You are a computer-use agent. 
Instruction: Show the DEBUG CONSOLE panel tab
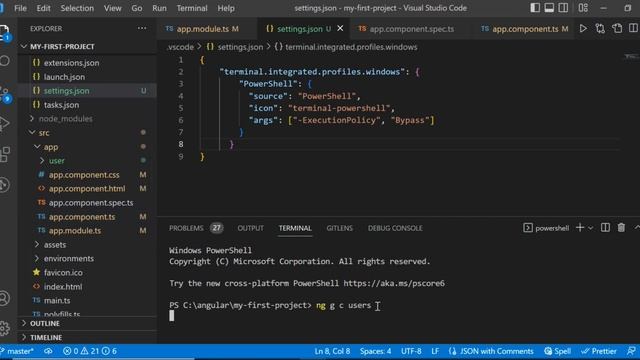pyautogui.click(x=395, y=228)
